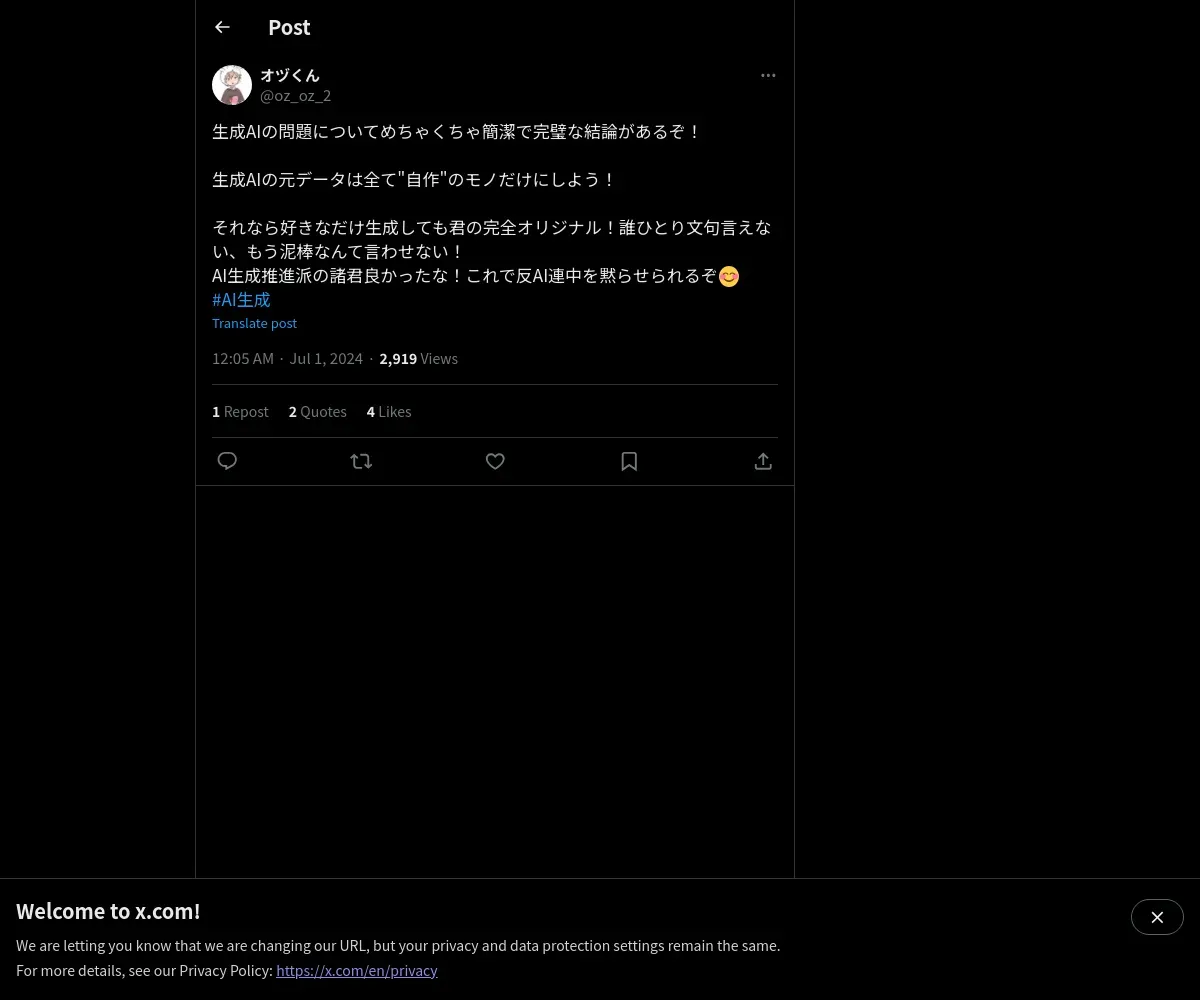The height and width of the screenshot is (1000, 1200).
Task: View the 1 Repost list
Action: pos(240,411)
